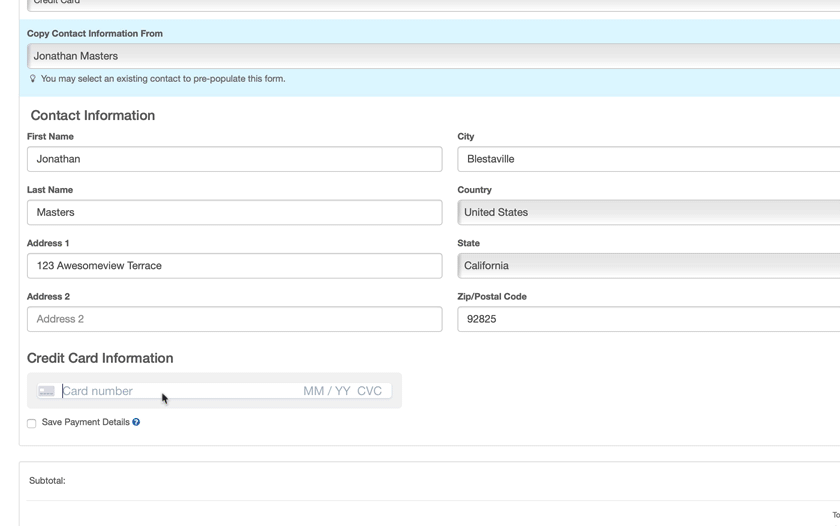Click the Save Payment Details label text
The height and width of the screenshot is (526, 840).
pyautogui.click(x=85, y=422)
